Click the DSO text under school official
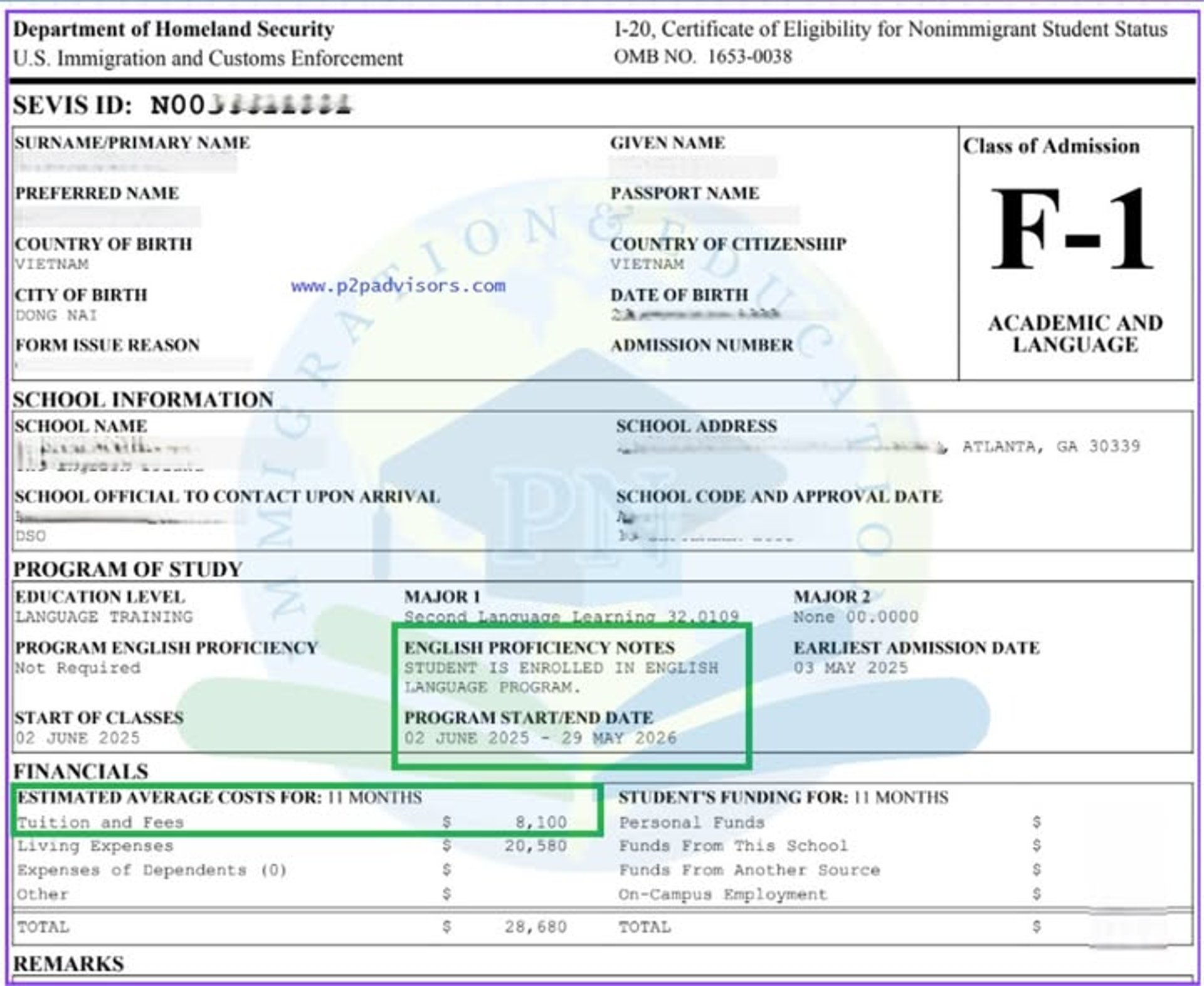This screenshot has width=1204, height=986. (31, 536)
